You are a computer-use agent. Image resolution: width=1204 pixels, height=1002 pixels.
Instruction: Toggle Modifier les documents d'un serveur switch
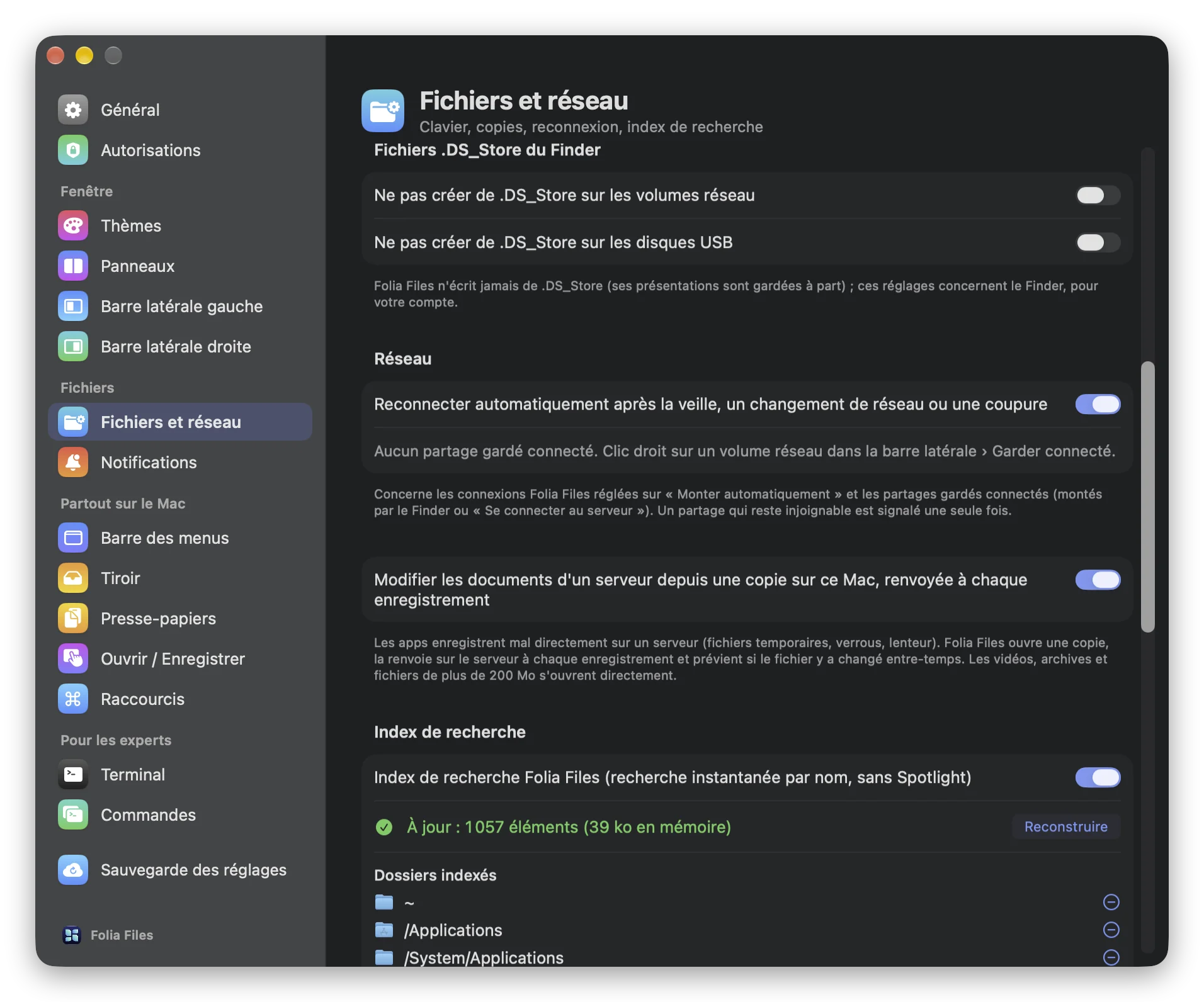[1098, 580]
